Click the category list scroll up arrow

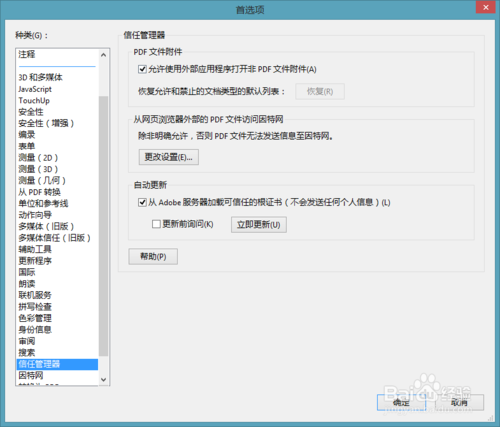pyautogui.click(x=103, y=55)
